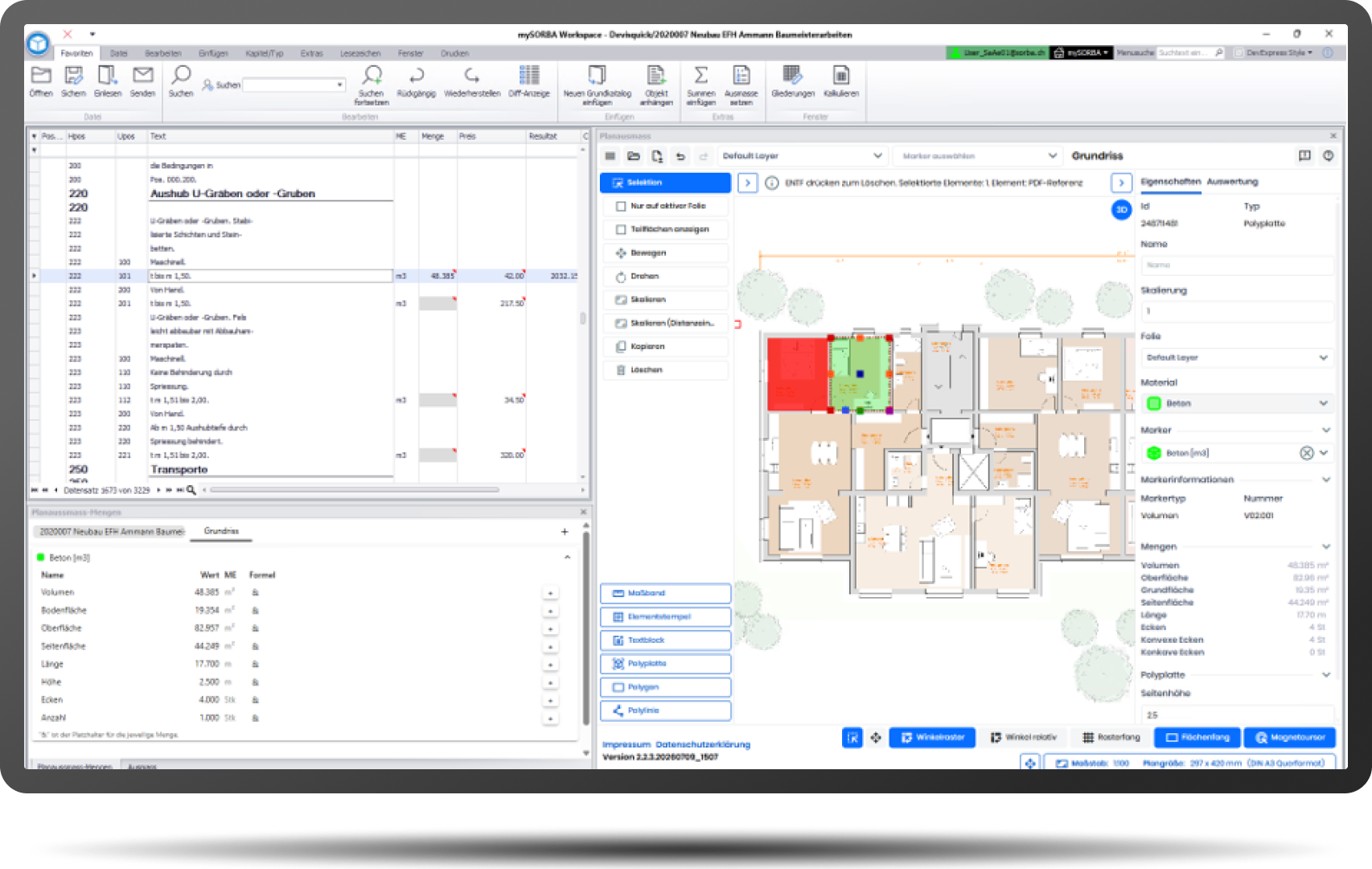
Task: Click Ausmasse setzen icon
Action: 741,76
